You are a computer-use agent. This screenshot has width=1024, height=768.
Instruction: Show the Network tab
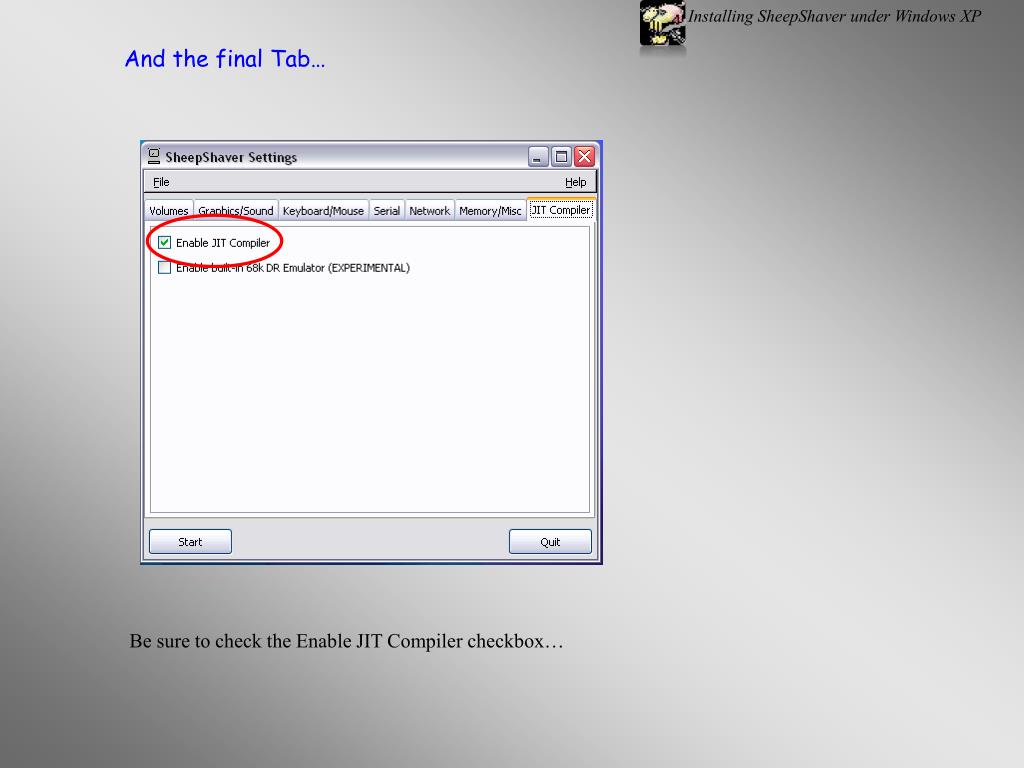tap(430, 210)
